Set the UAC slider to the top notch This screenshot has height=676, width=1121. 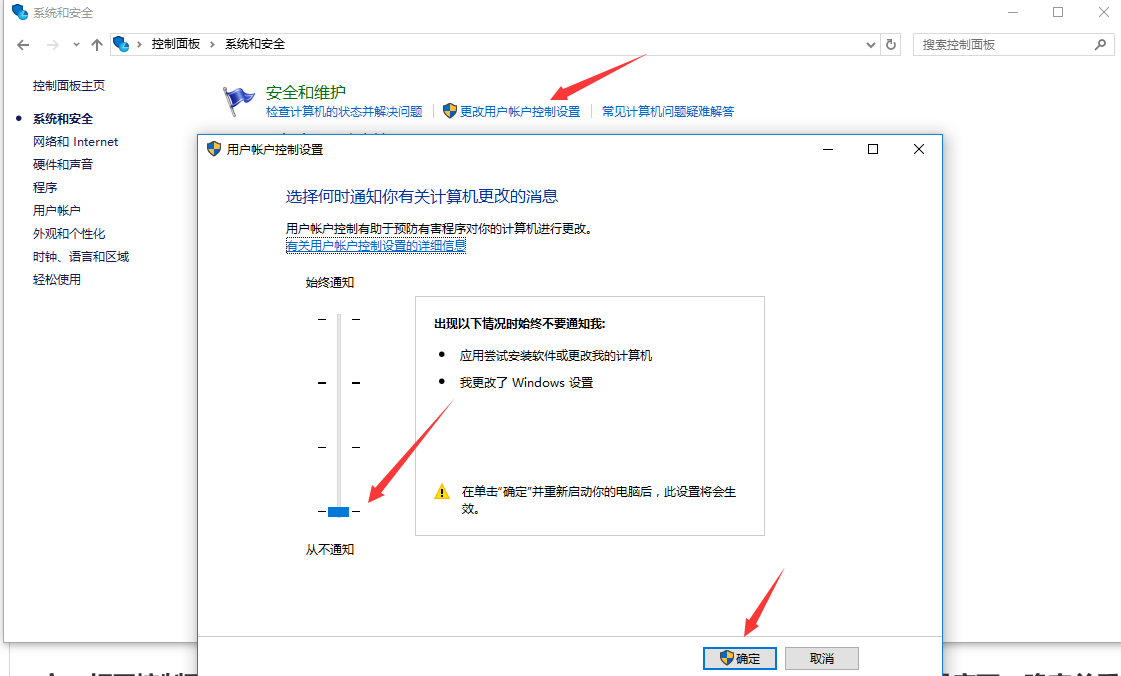[x=339, y=319]
